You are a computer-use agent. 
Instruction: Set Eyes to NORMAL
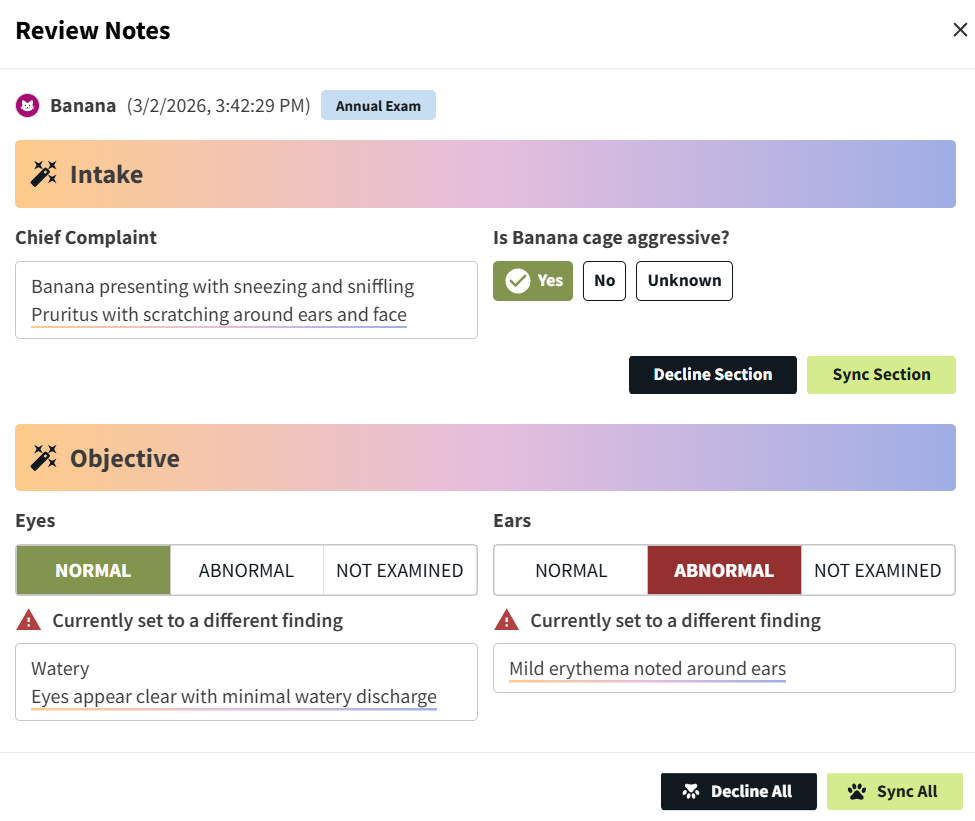click(93, 571)
